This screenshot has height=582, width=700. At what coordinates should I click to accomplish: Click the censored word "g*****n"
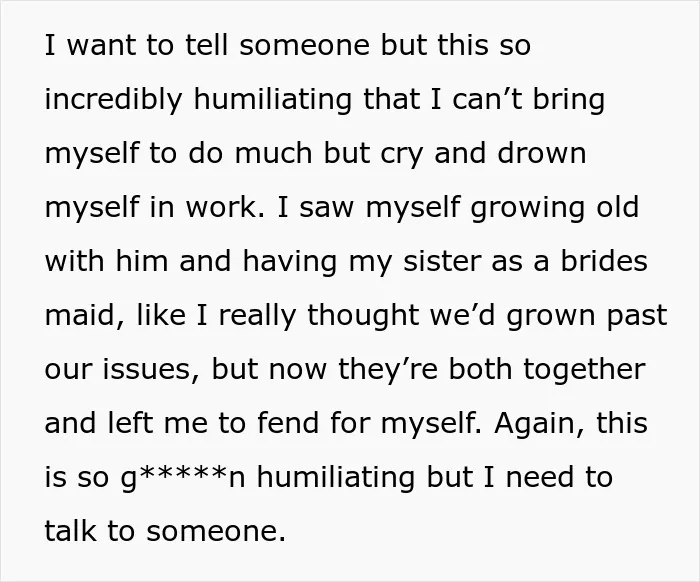click(x=183, y=477)
